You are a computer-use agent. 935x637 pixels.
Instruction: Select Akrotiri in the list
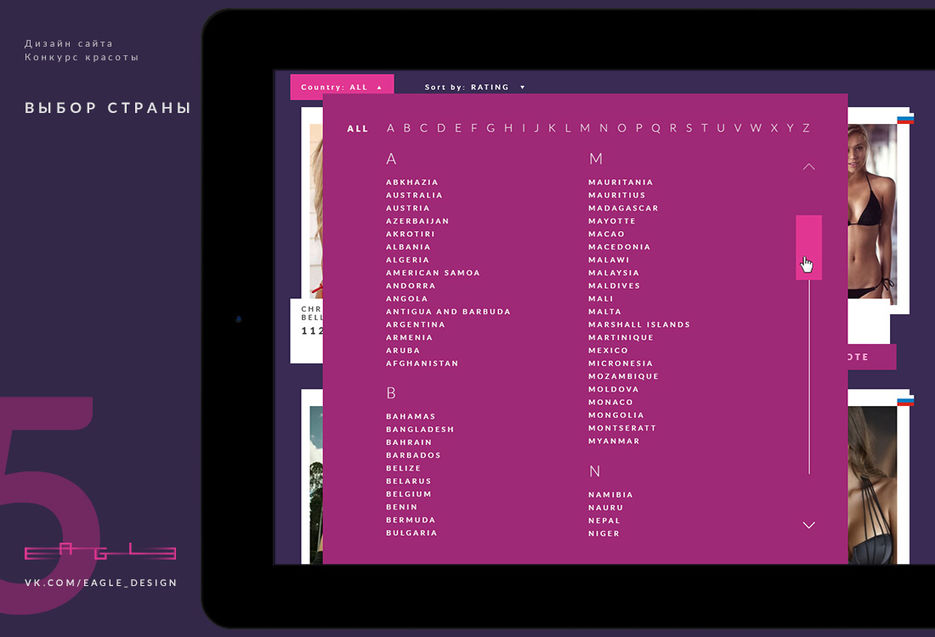(410, 234)
